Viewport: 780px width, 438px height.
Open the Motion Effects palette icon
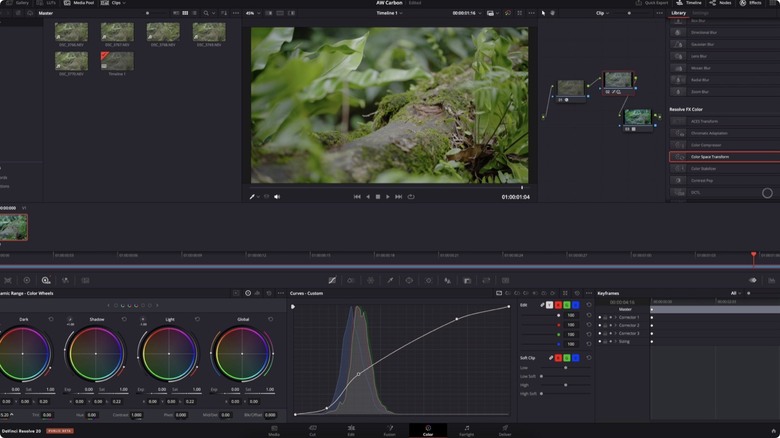click(86, 280)
